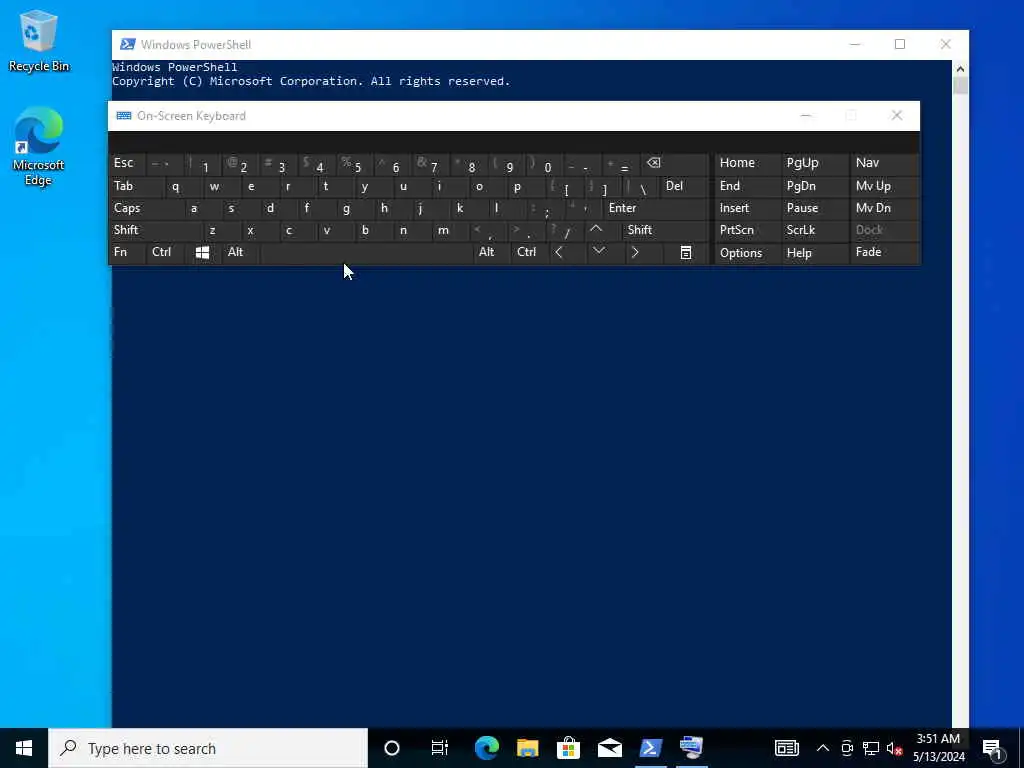
Task: Toggle the left Alt key
Action: tap(240, 253)
